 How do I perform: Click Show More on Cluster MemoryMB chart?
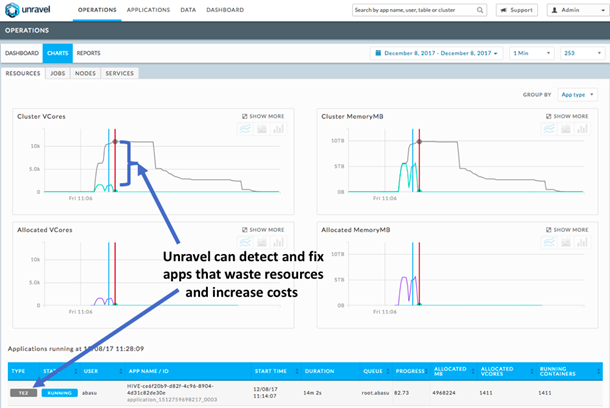(567, 116)
